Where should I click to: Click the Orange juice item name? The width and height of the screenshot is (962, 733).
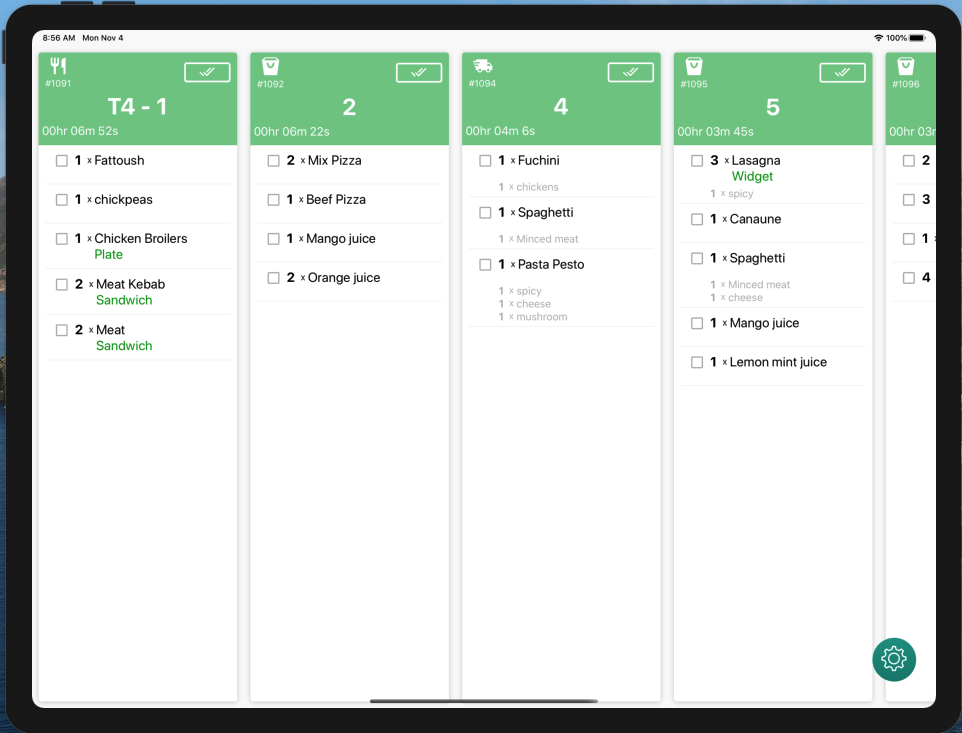(344, 278)
